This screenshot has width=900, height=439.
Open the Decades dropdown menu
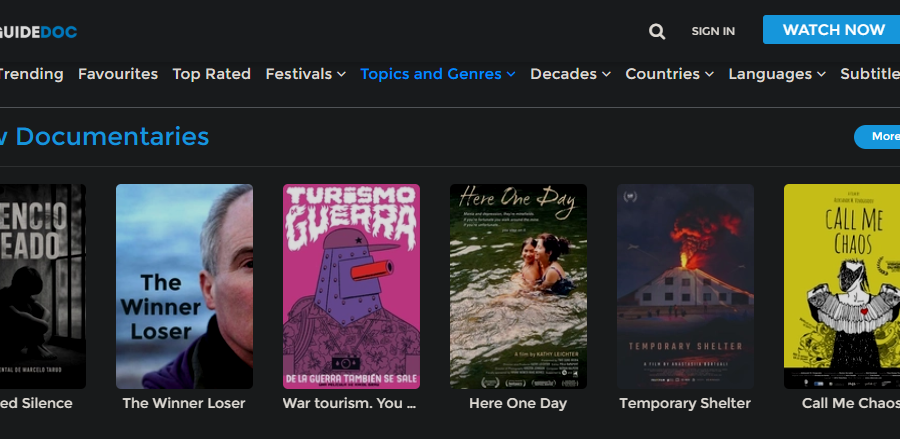click(x=570, y=74)
